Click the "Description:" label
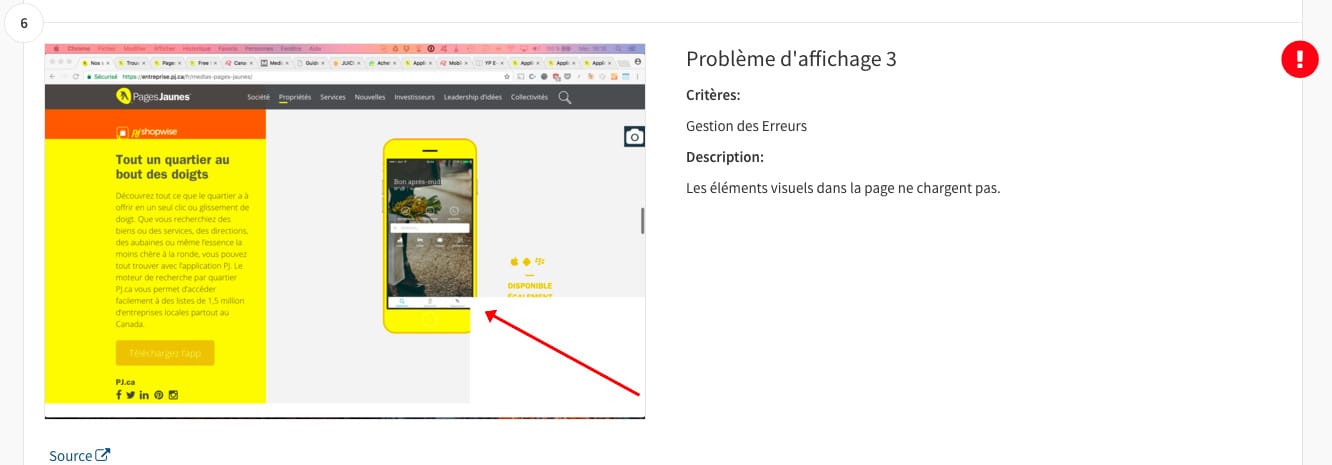Viewport: 1332px width, 465px height. pyautogui.click(x=725, y=157)
